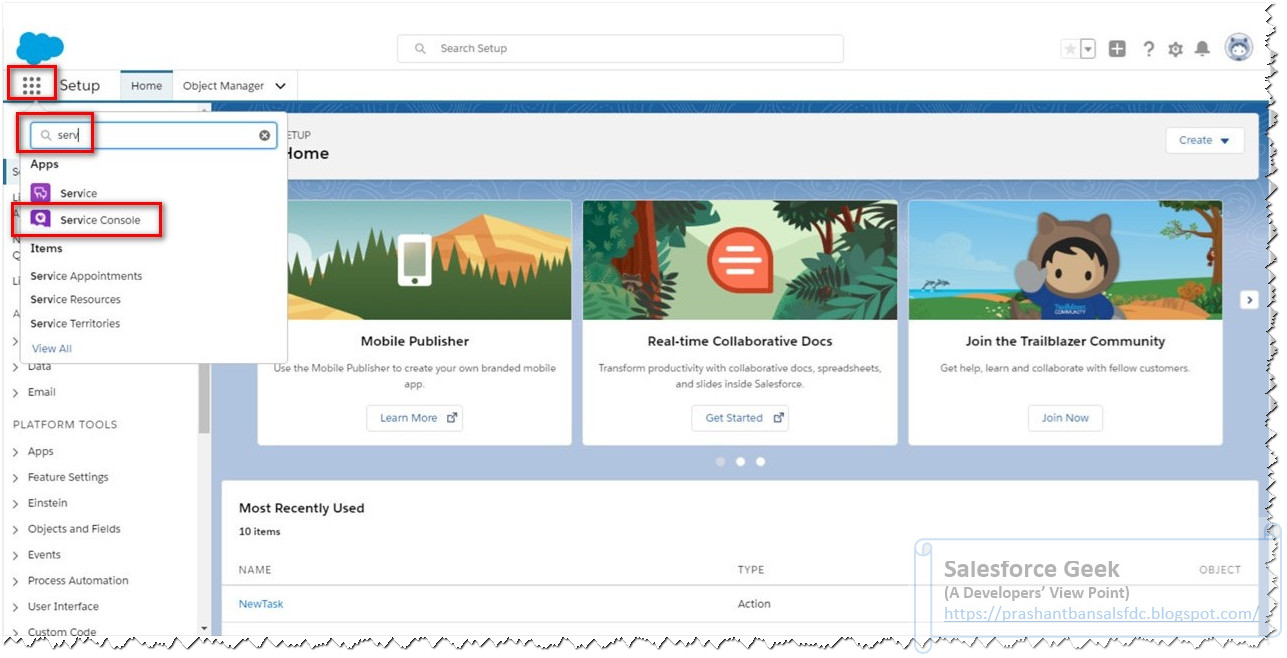The image size is (1287, 658).
Task: Click the app launcher search box
Action: point(153,135)
